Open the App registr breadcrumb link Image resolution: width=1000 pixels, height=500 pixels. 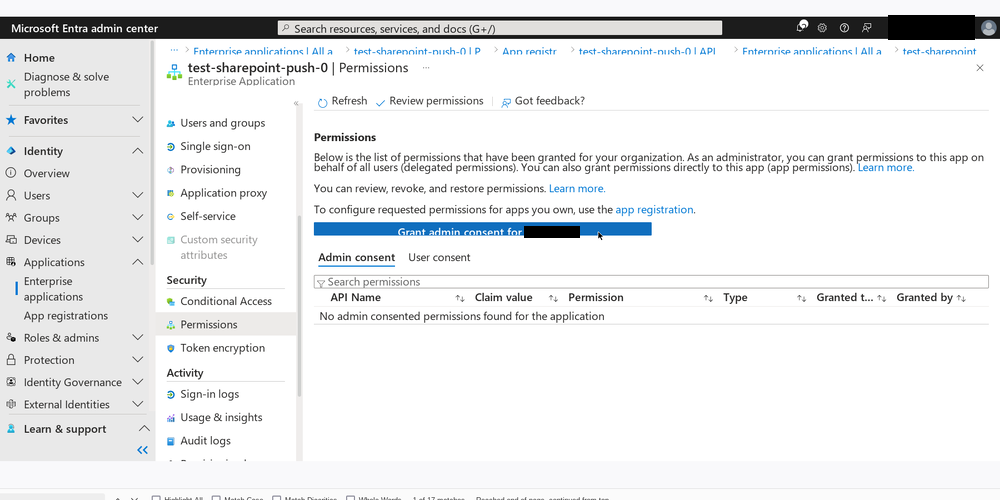(529, 51)
